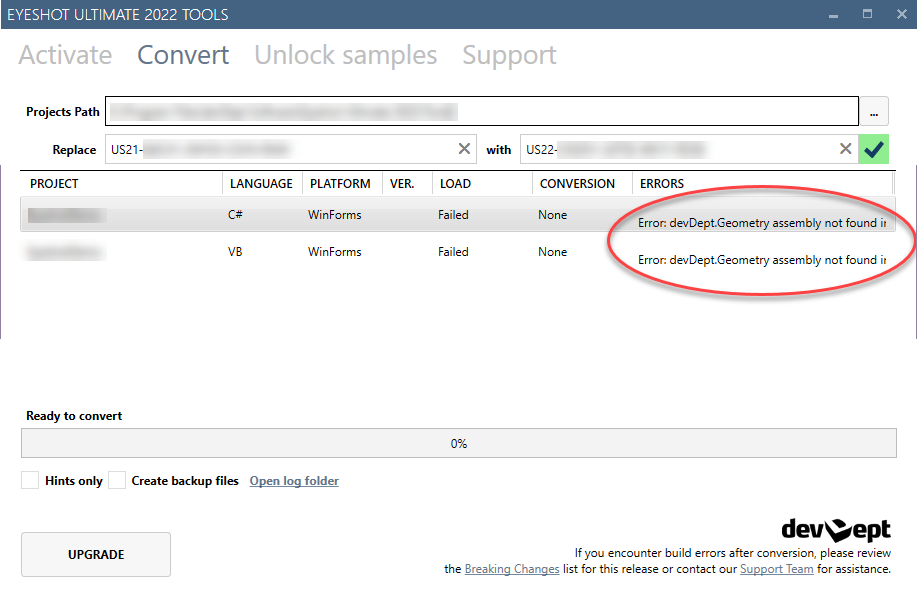Open the Unlock samples tab

point(345,55)
